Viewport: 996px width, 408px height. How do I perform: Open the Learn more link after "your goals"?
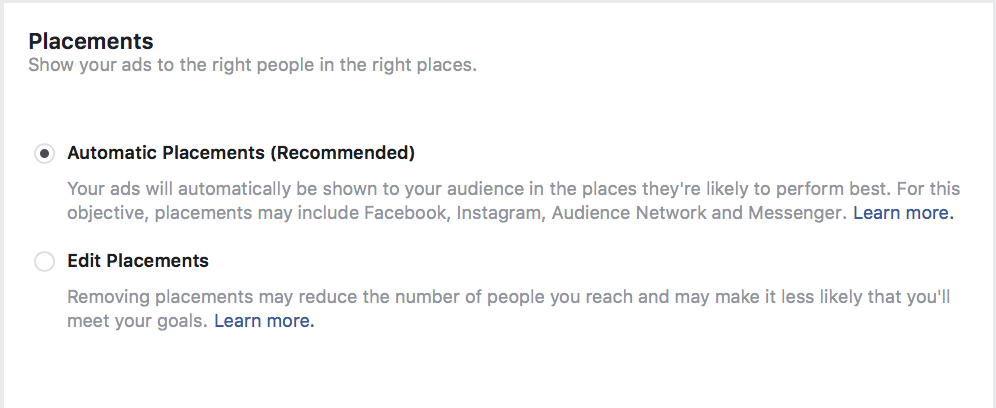(x=264, y=321)
